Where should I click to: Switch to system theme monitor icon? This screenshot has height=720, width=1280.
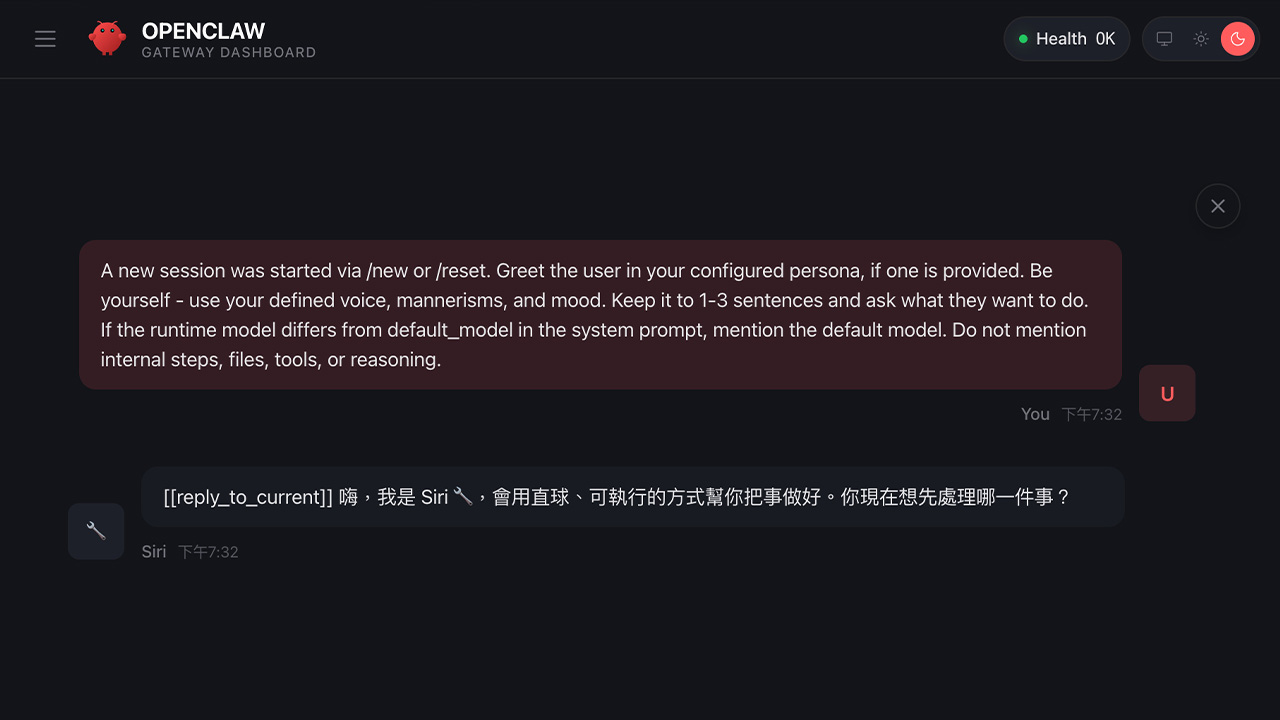(x=1164, y=39)
